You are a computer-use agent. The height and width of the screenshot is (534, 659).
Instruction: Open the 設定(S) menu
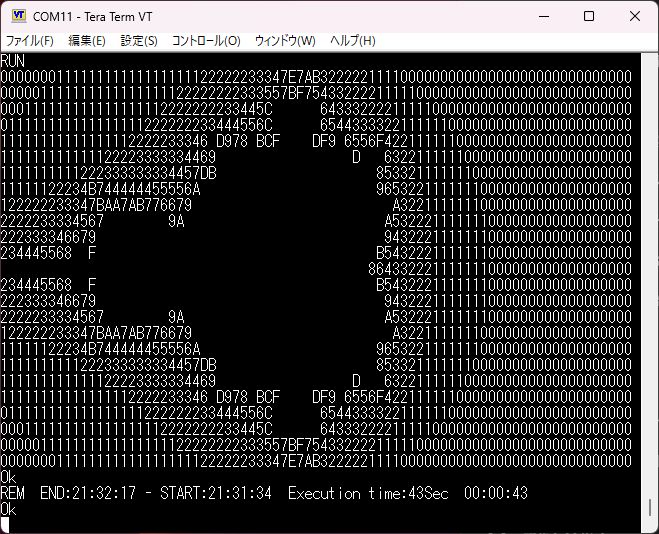tap(139, 41)
